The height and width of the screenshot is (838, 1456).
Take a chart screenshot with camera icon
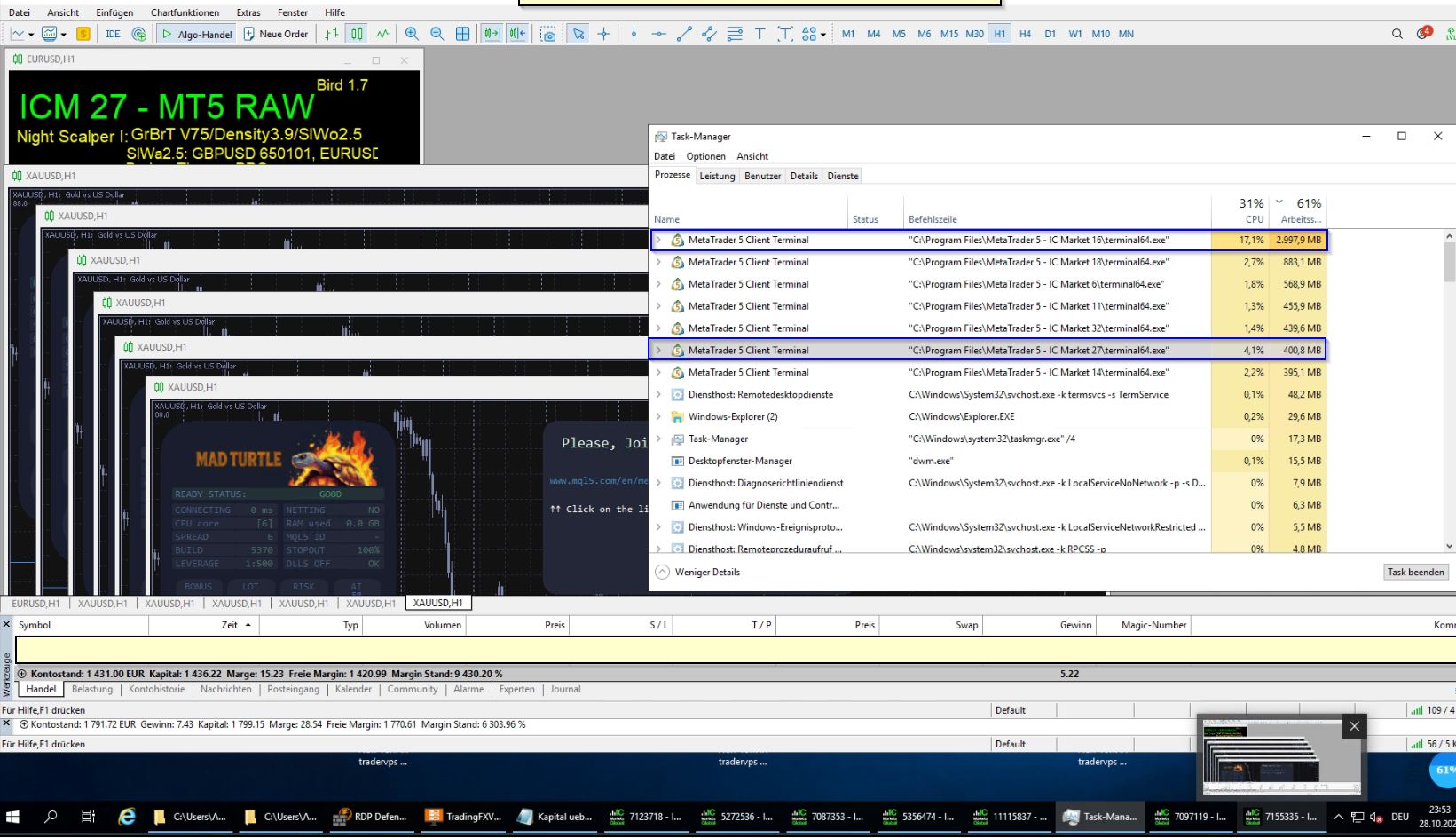click(548, 34)
